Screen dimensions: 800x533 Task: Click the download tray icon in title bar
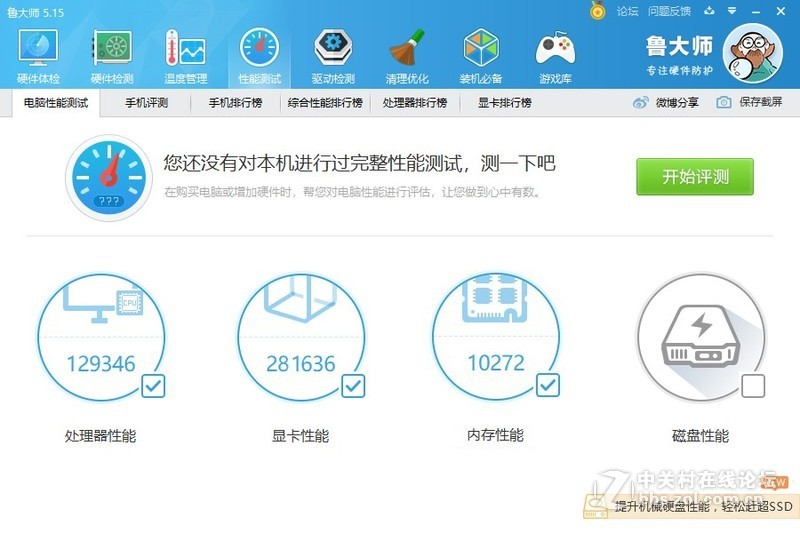[709, 11]
